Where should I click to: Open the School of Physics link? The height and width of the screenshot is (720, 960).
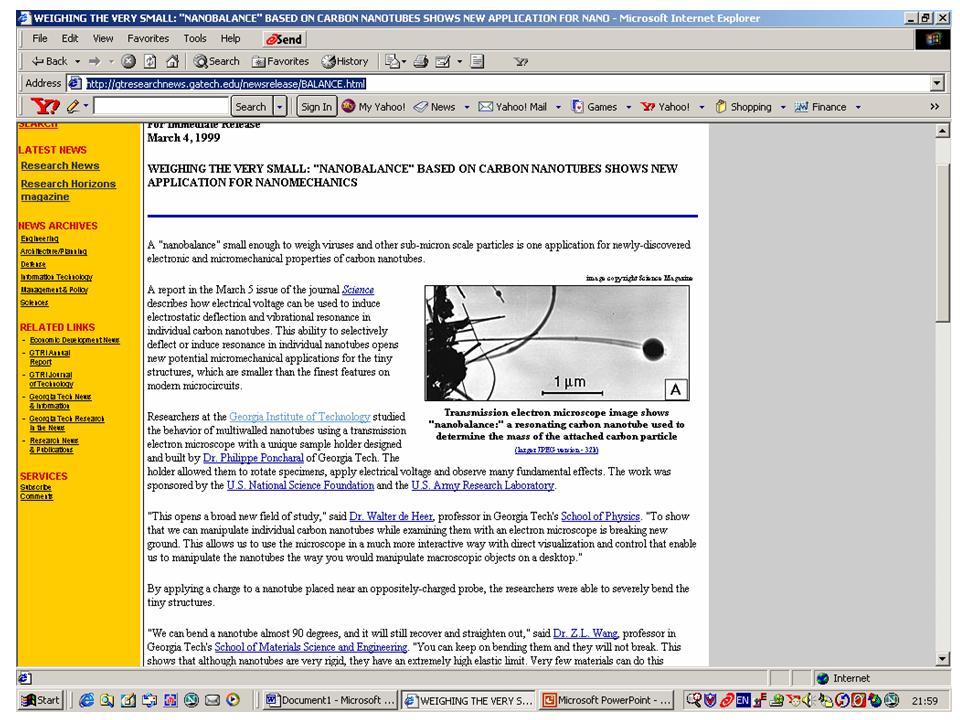point(600,516)
